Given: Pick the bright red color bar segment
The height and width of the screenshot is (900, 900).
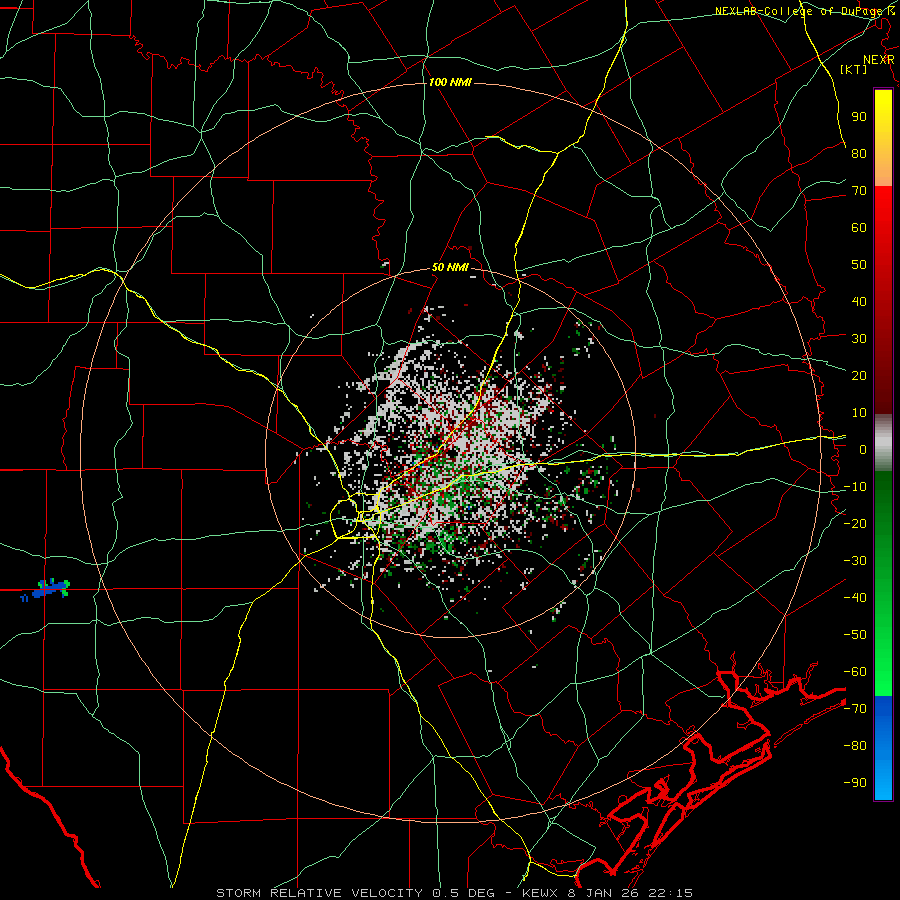Looking at the screenshot, I should click(x=883, y=207).
